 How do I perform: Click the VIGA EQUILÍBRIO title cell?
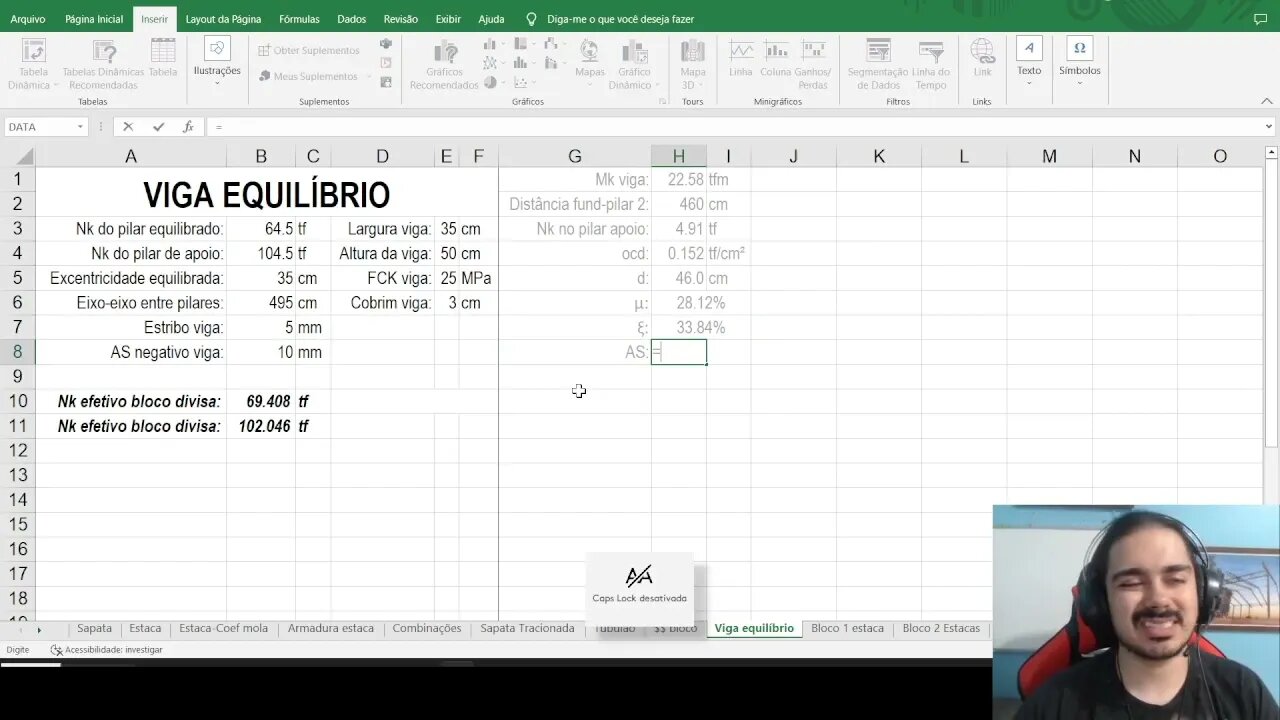(x=266, y=193)
